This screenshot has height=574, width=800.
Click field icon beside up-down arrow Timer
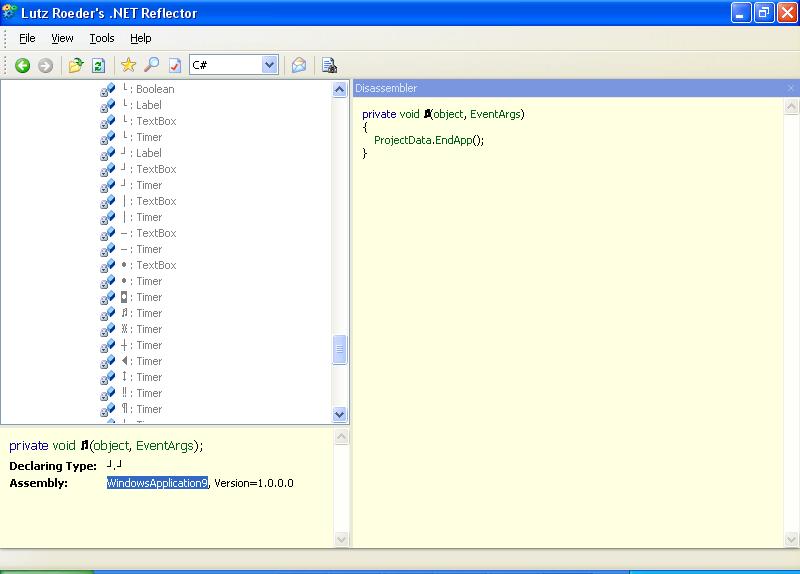(108, 378)
